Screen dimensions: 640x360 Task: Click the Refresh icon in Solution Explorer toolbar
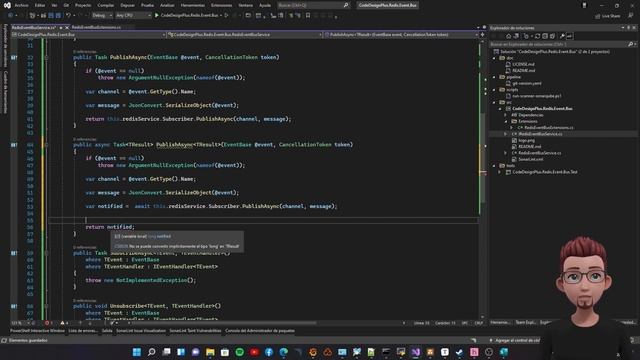pyautogui.click(x=537, y=36)
